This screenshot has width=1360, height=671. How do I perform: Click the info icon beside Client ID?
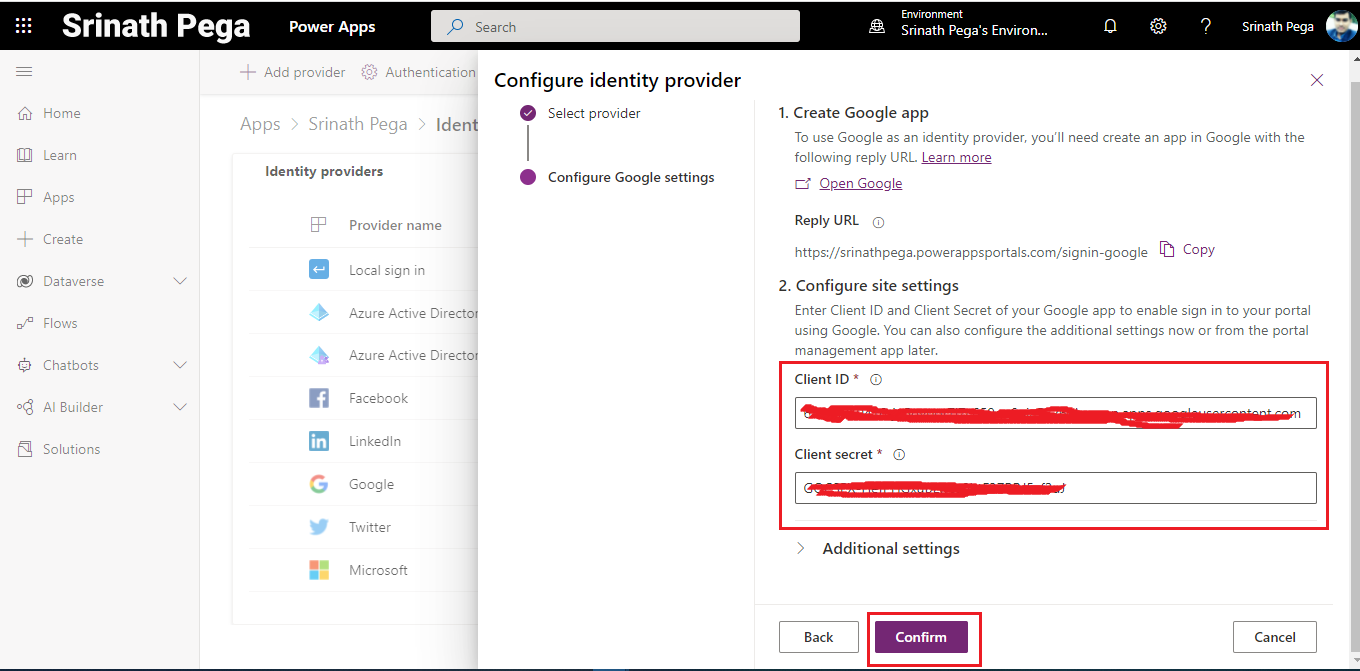876,380
